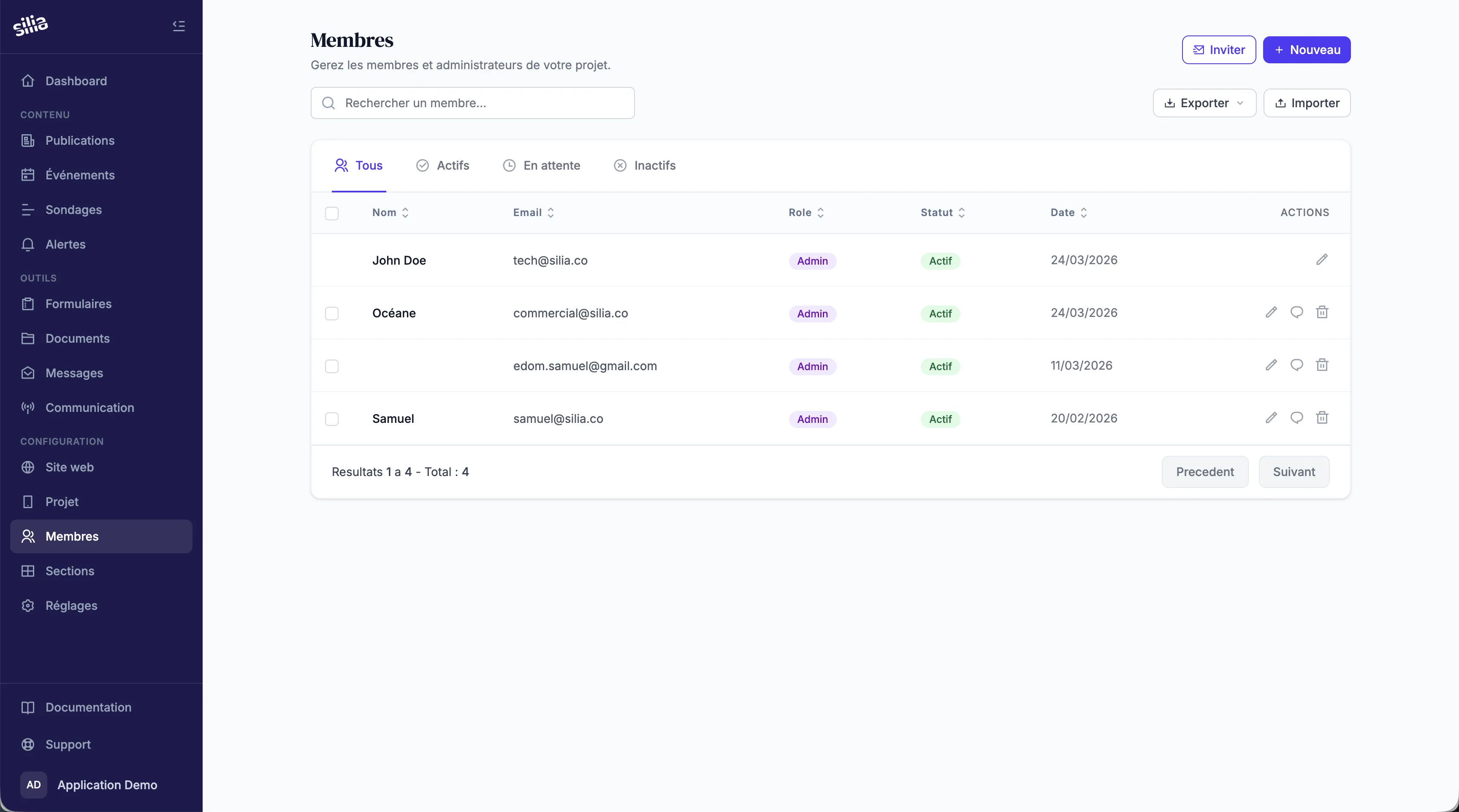Sort members by Nom column

(x=390, y=213)
